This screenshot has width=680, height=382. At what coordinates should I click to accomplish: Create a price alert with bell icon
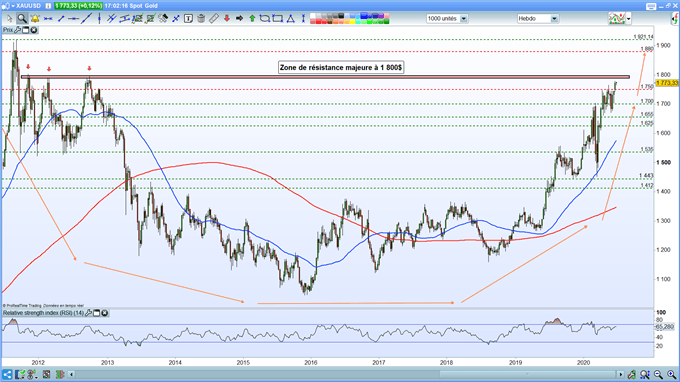(x=35, y=19)
